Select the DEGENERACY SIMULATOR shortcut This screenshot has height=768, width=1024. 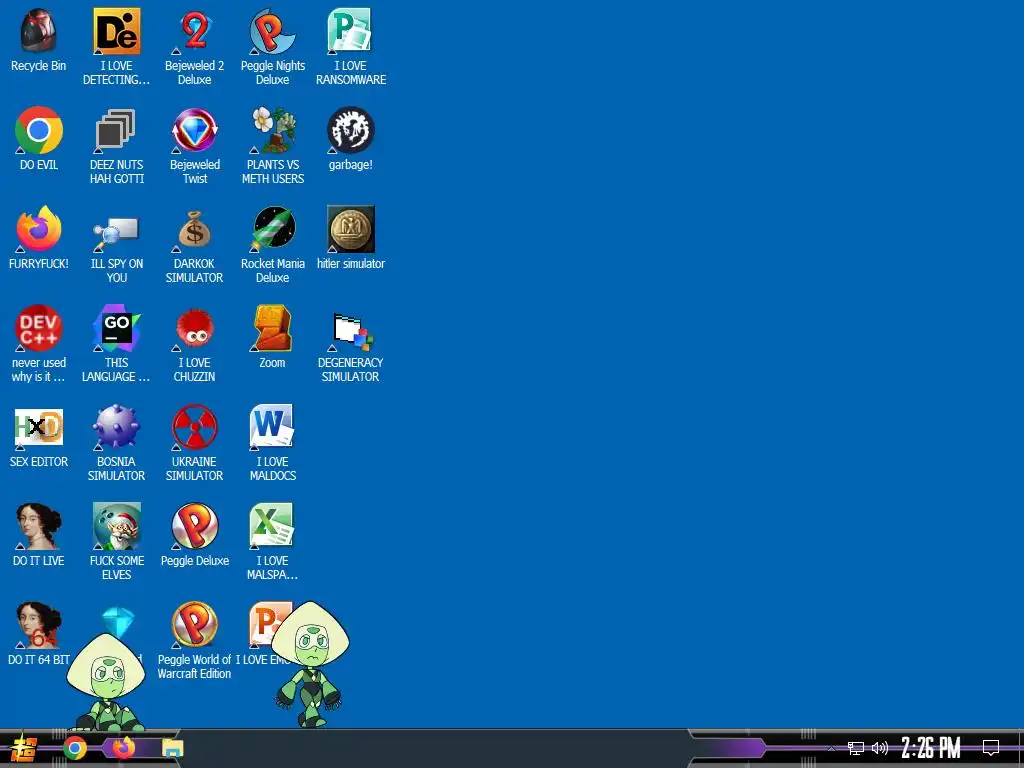tap(351, 331)
